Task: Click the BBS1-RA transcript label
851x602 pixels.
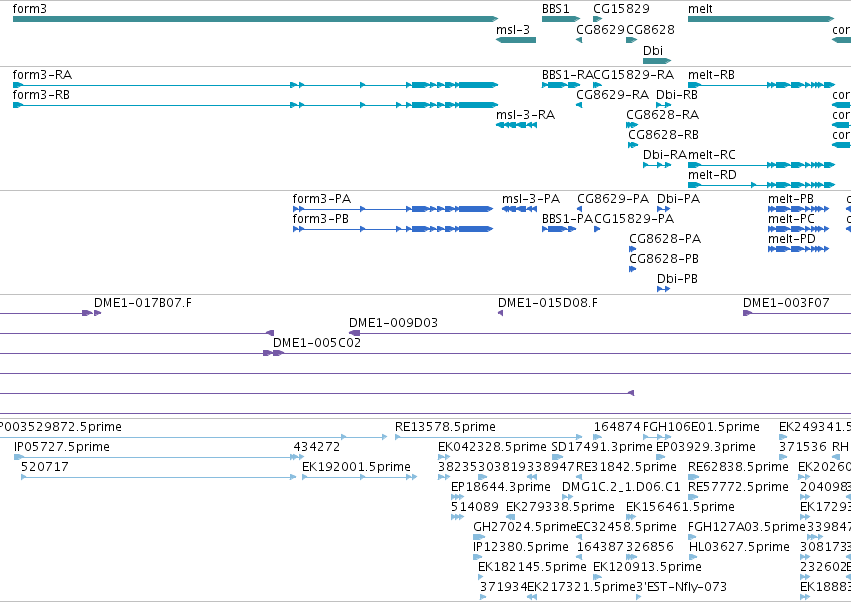Action: tap(568, 75)
